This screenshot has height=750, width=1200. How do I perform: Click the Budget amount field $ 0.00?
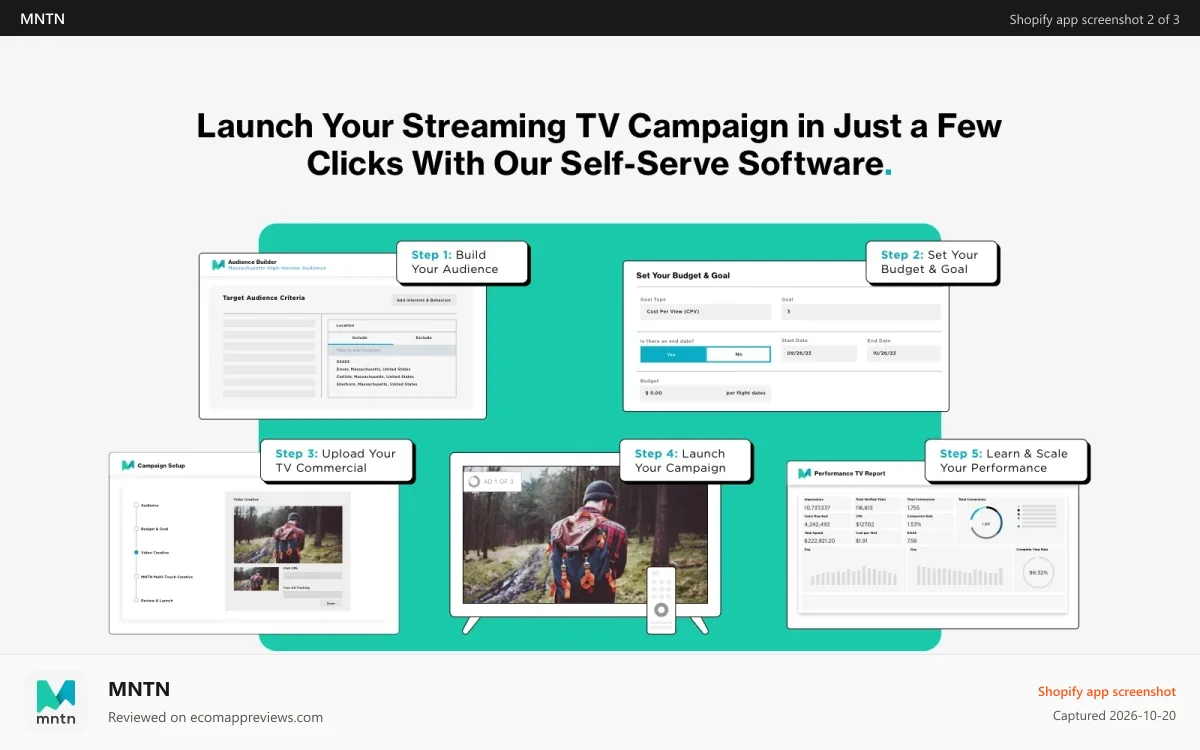pyautogui.click(x=705, y=393)
